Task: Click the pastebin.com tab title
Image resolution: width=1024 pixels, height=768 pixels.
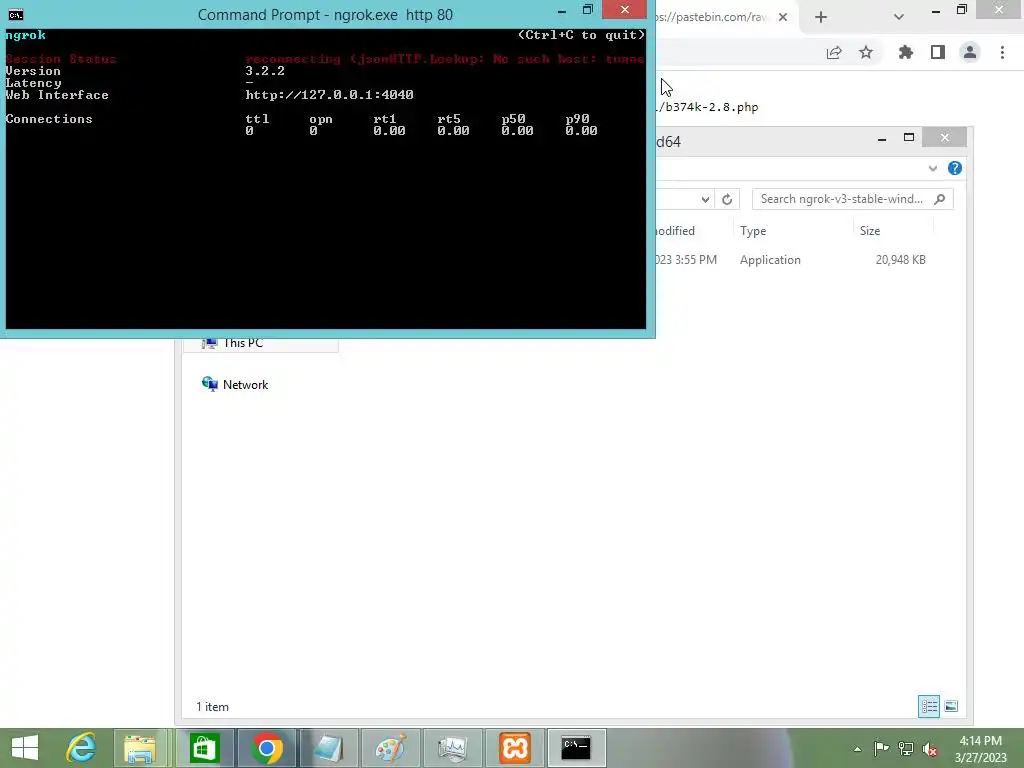Action: [712, 17]
